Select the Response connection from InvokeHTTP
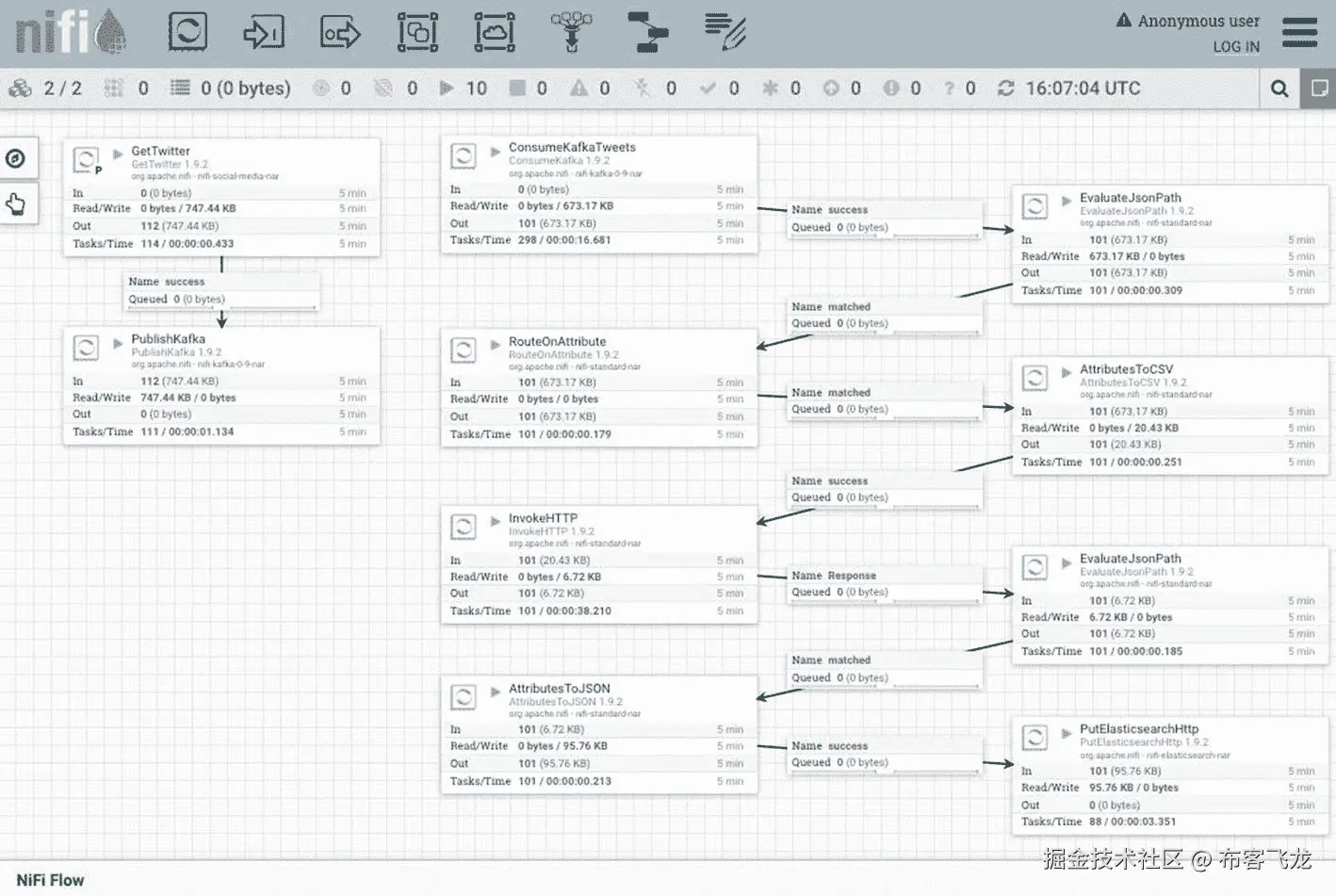 point(885,584)
